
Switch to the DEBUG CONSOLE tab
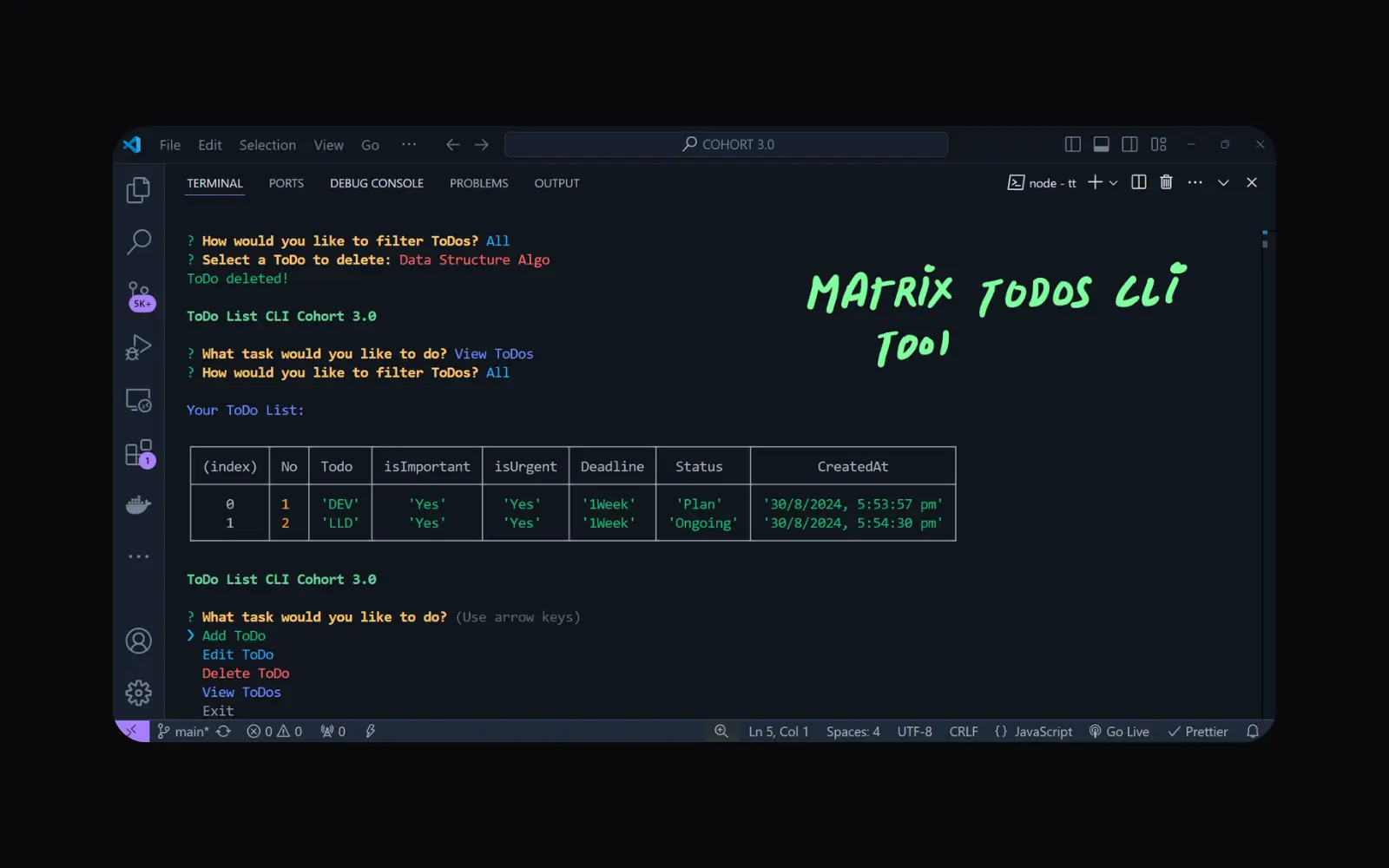(377, 183)
